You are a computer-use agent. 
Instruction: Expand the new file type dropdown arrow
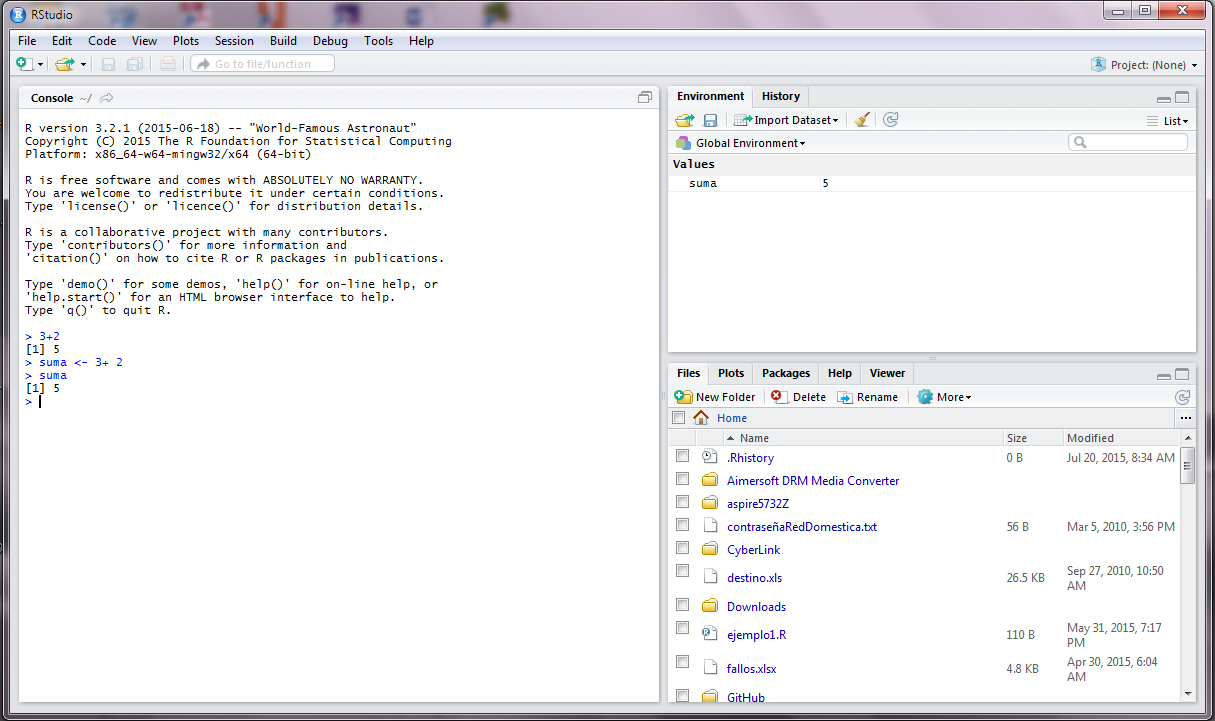(41, 65)
